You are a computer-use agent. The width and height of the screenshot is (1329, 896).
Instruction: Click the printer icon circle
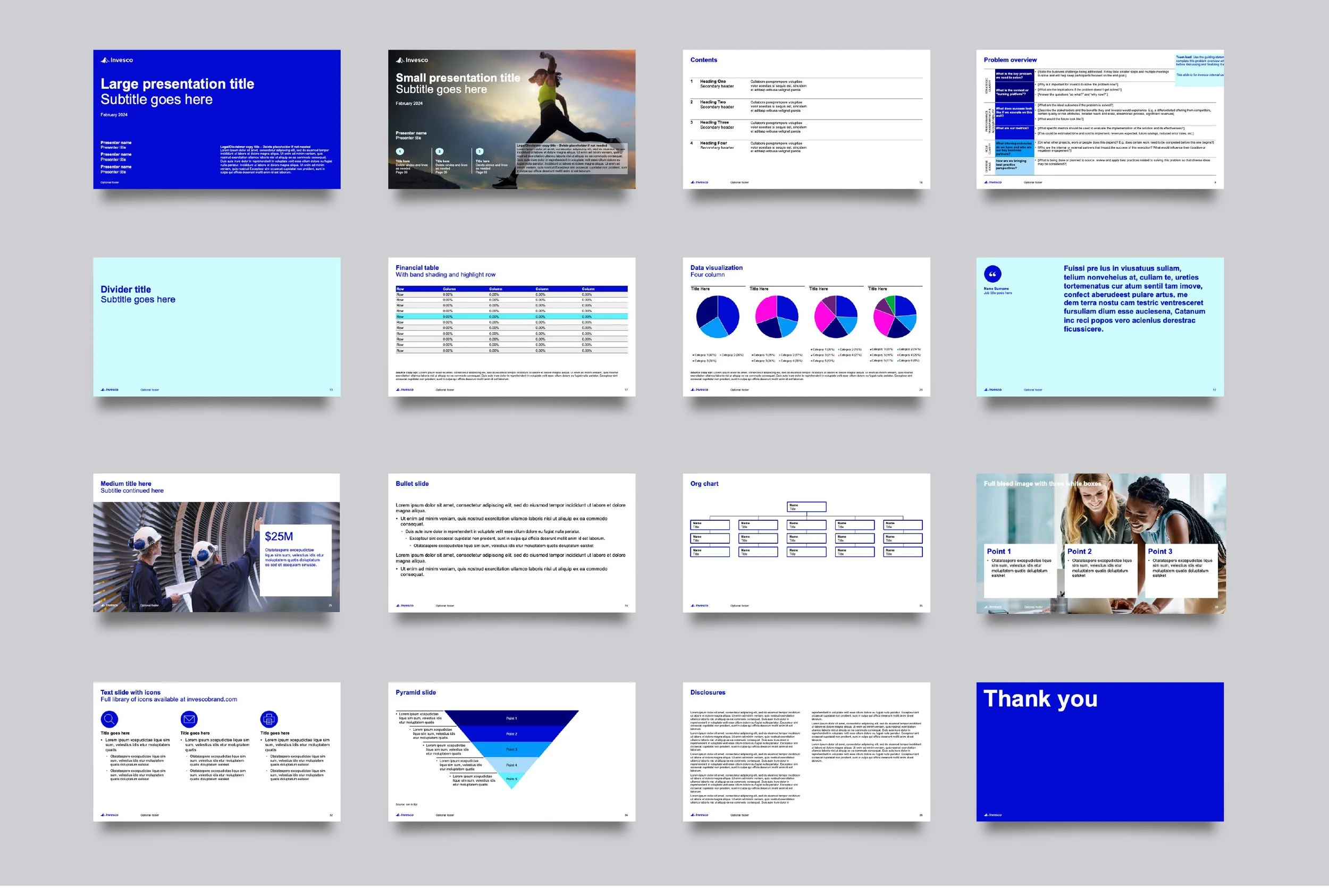269,719
